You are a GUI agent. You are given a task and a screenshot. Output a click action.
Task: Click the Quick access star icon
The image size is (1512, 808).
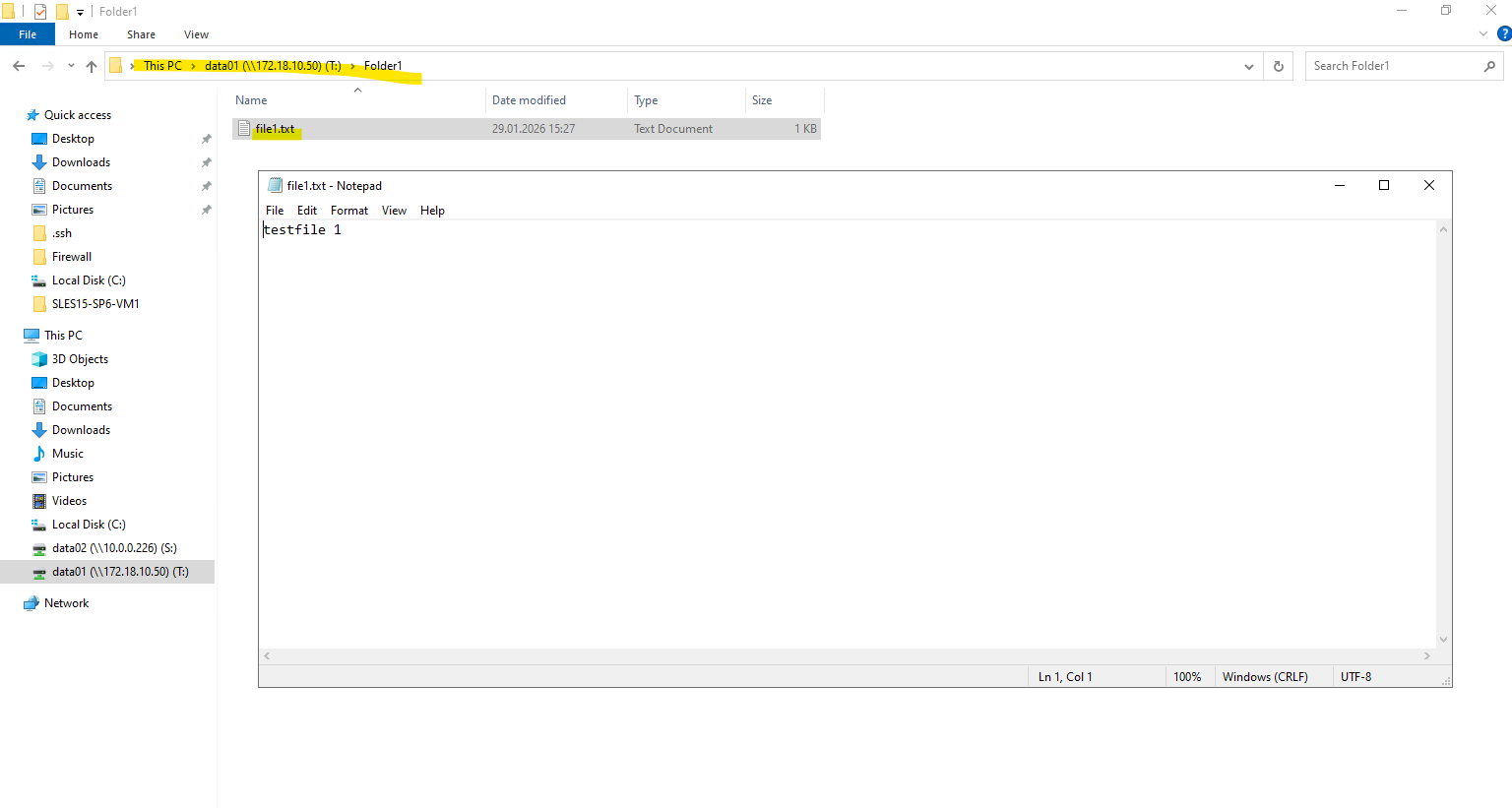click(x=32, y=115)
